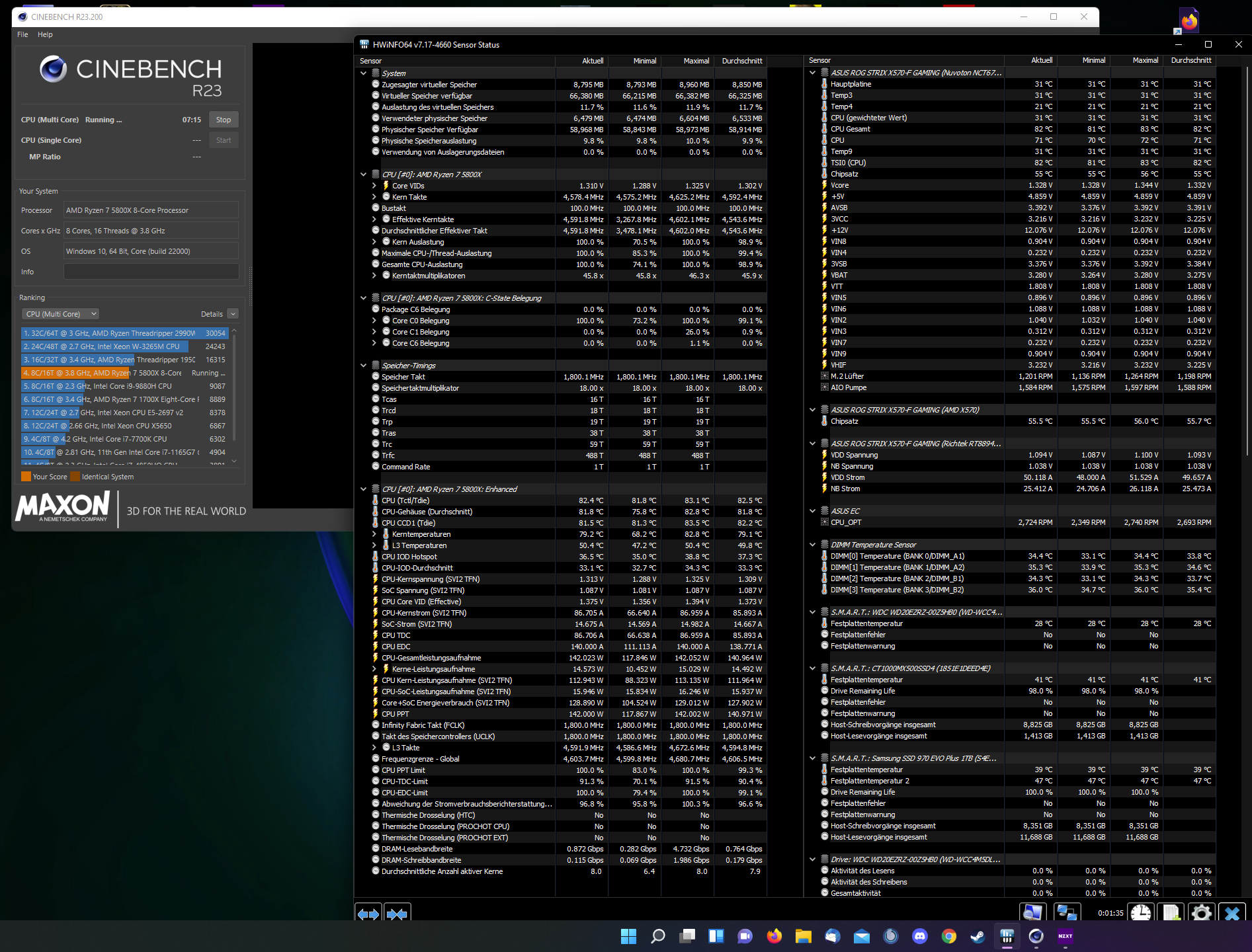Launch Google Chrome from taskbar
This screenshot has height=952, width=1252.
coord(949,936)
